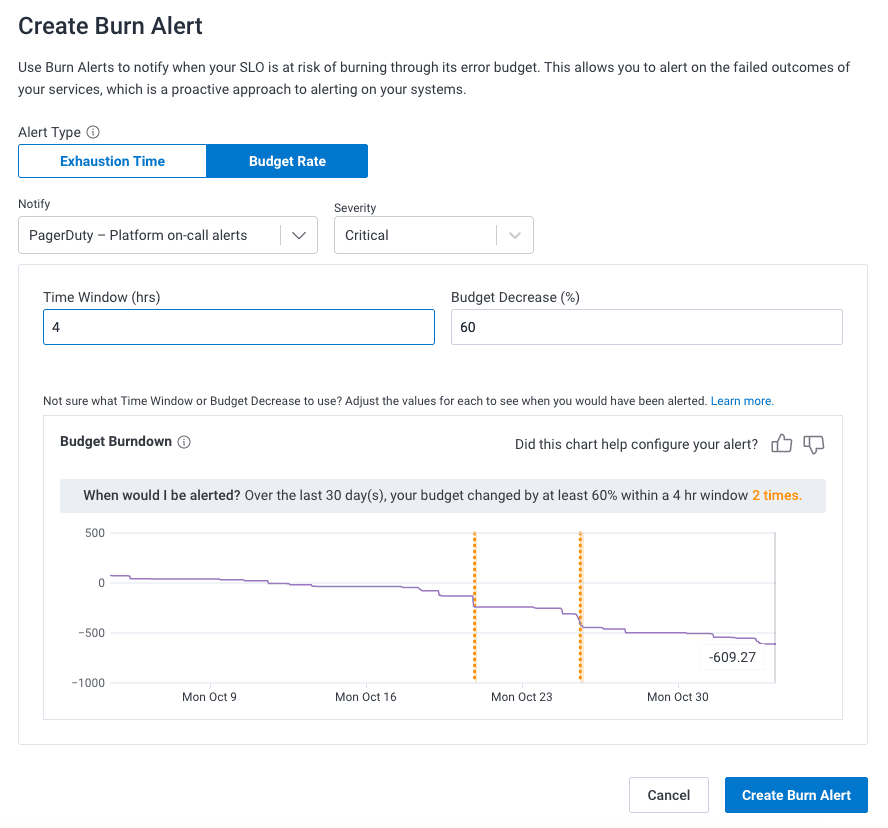The height and width of the screenshot is (828, 888).
Task: Click the Budget Burndown info icon
Action: 184,442
